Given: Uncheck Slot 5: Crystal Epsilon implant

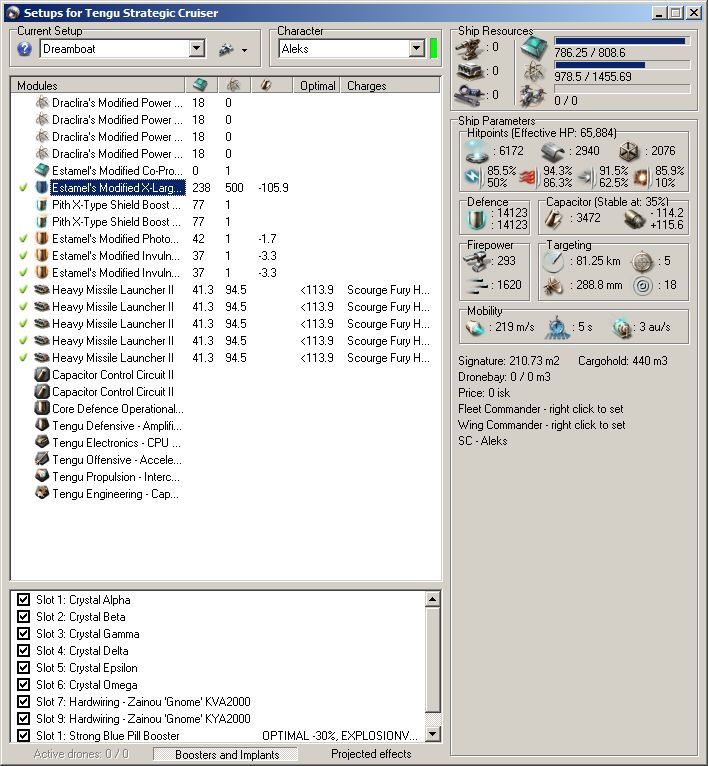Looking at the screenshot, I should (23, 667).
